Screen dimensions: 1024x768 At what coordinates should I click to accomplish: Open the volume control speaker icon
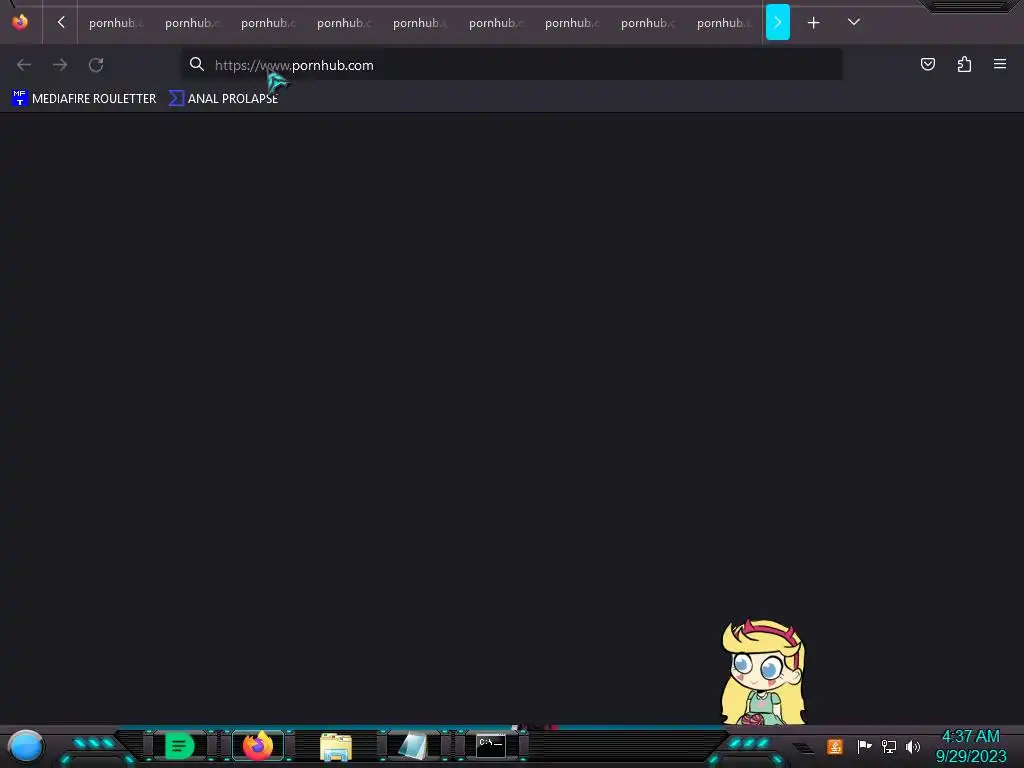click(x=913, y=746)
